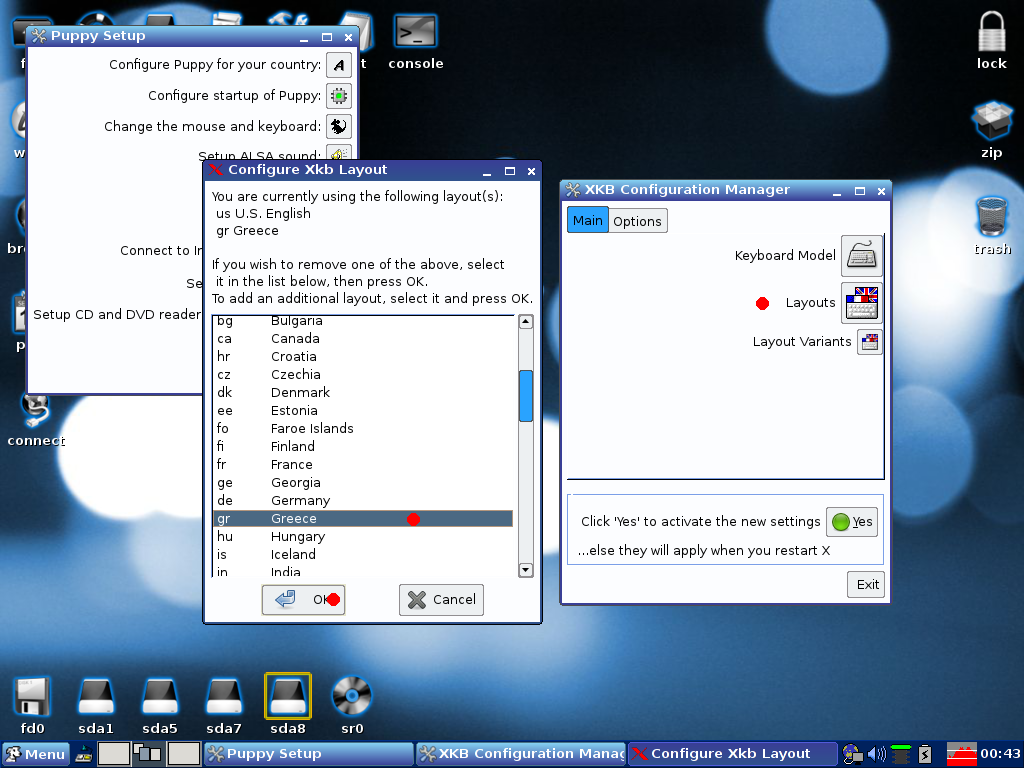Image resolution: width=1024 pixels, height=768 pixels.
Task: Select Iceland in the layout list
Action: (x=363, y=554)
